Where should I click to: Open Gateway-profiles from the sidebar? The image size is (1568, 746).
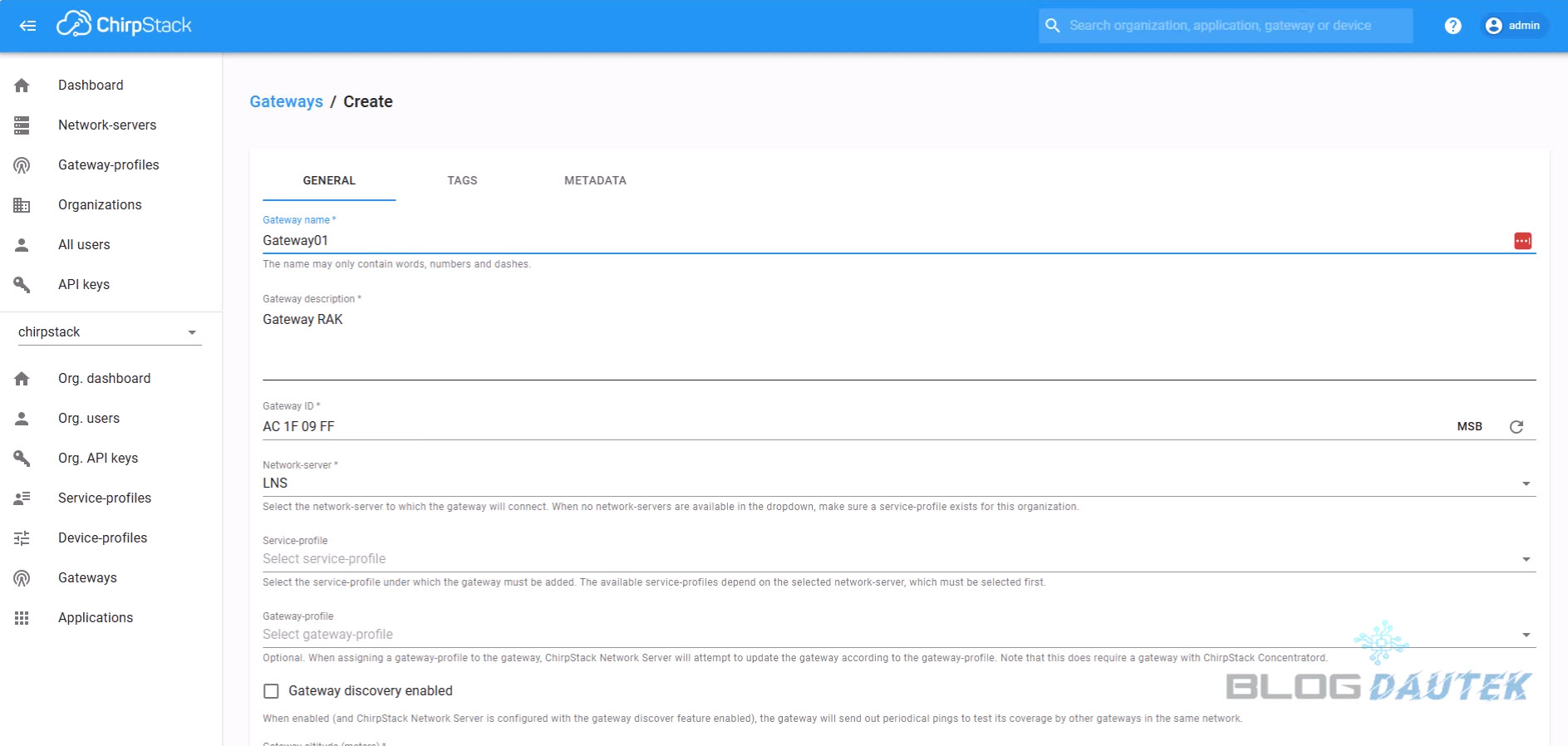coord(108,165)
